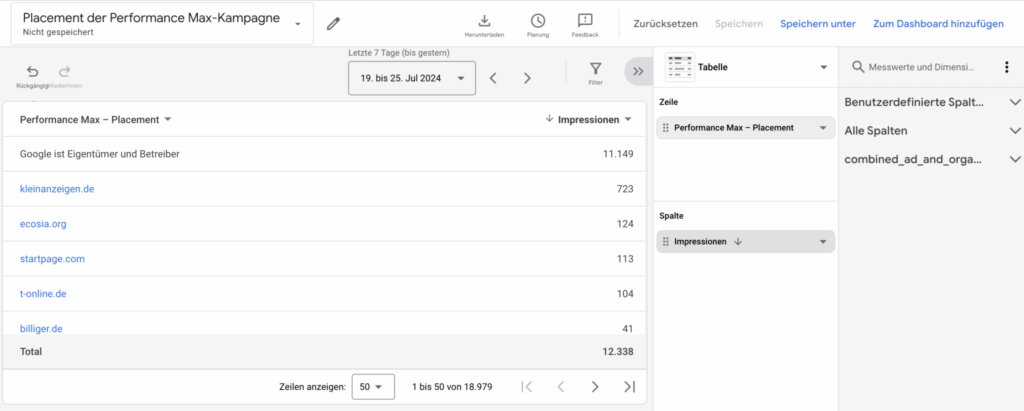Viewport: 1024px width, 411px height.
Task: Open startpage.com link
Action: click(x=52, y=259)
